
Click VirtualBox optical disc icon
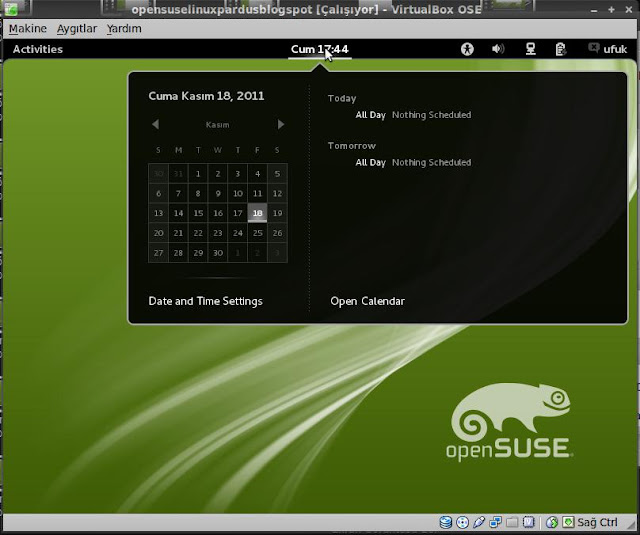pos(462,522)
